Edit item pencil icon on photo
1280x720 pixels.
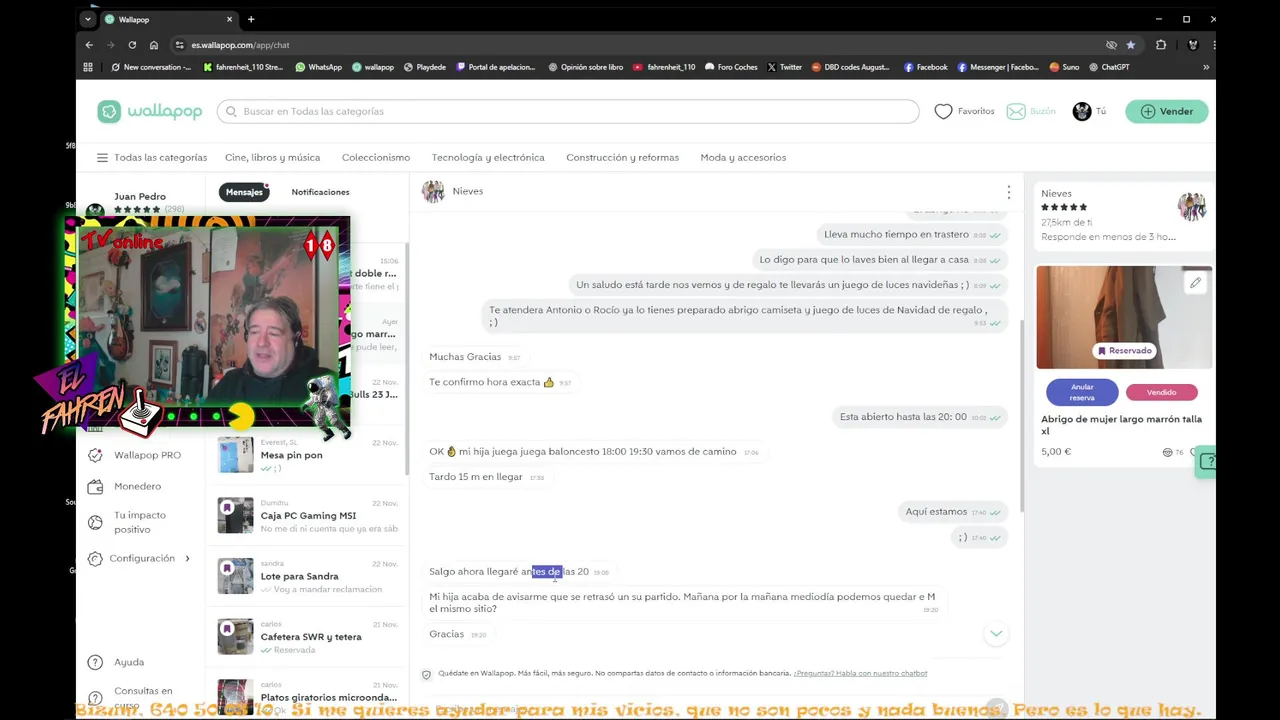(1195, 283)
